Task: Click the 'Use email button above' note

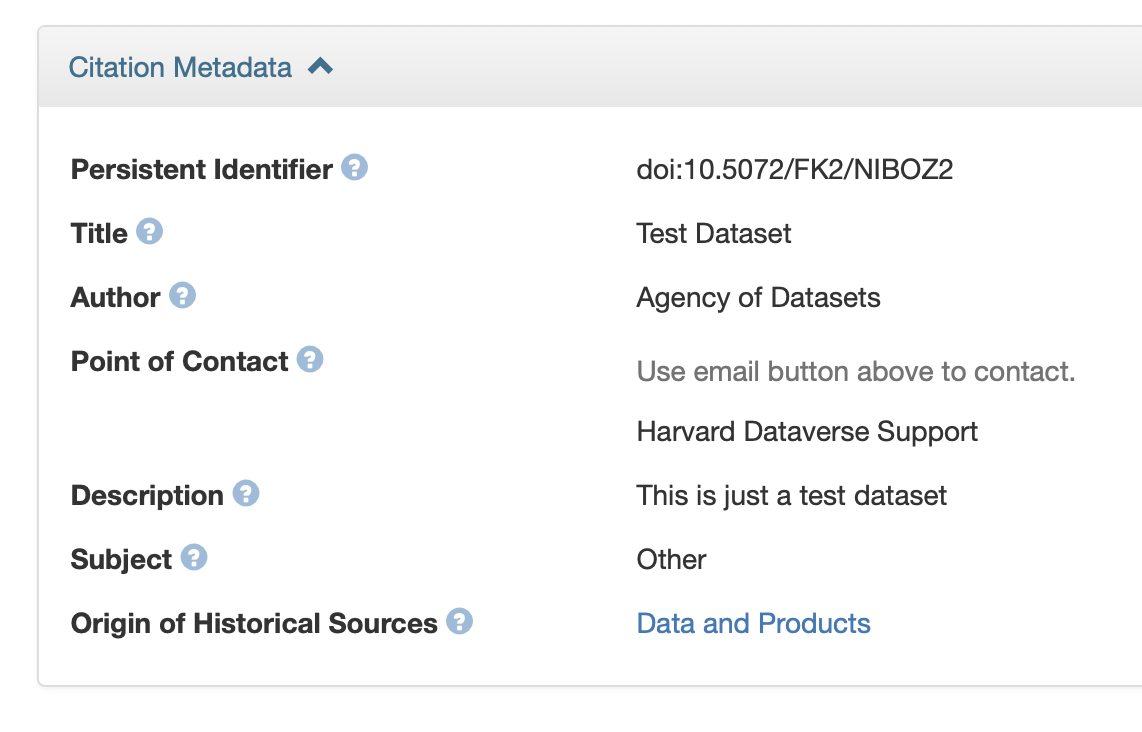Action: click(855, 371)
